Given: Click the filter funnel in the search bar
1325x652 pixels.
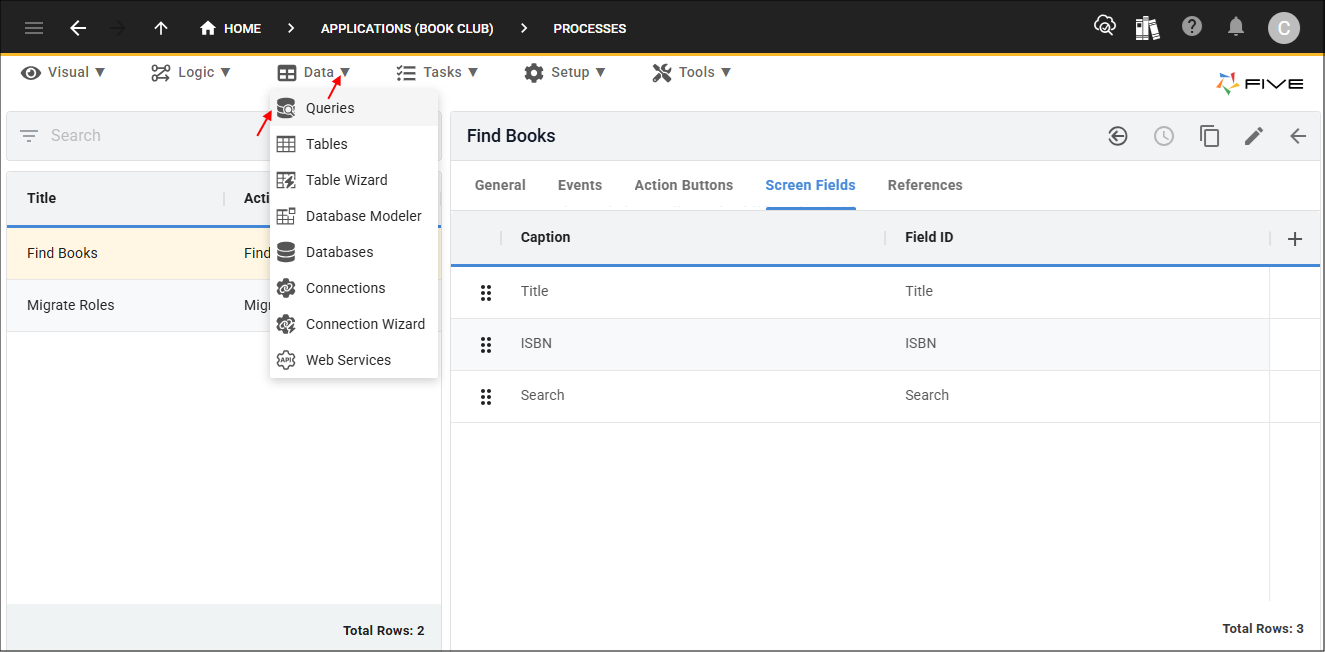Looking at the screenshot, I should point(28,135).
